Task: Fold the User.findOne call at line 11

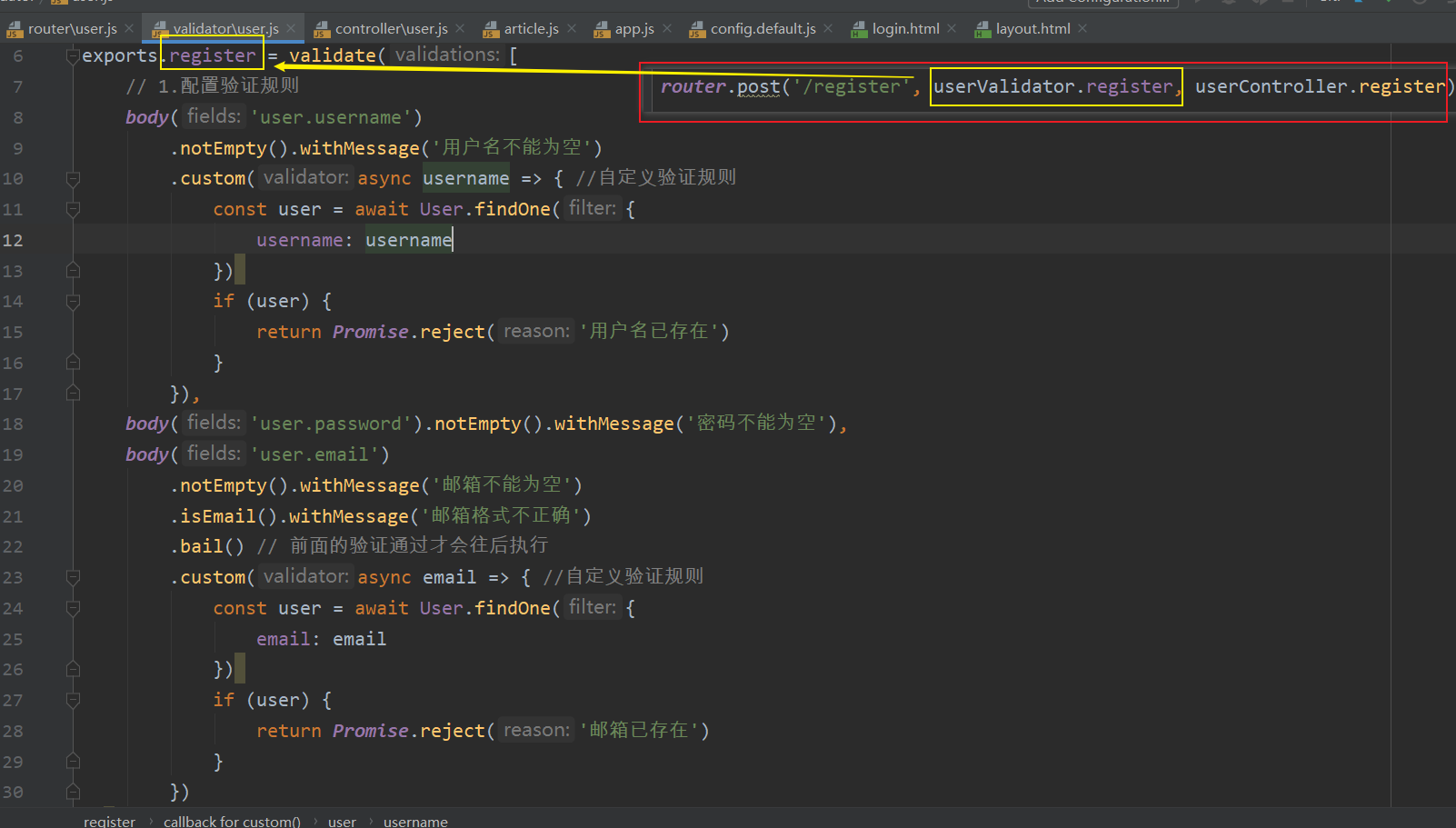Action: (x=74, y=210)
